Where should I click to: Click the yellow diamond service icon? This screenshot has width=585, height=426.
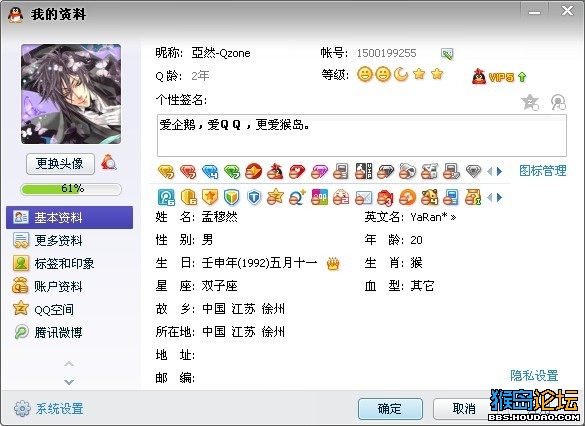tap(166, 172)
